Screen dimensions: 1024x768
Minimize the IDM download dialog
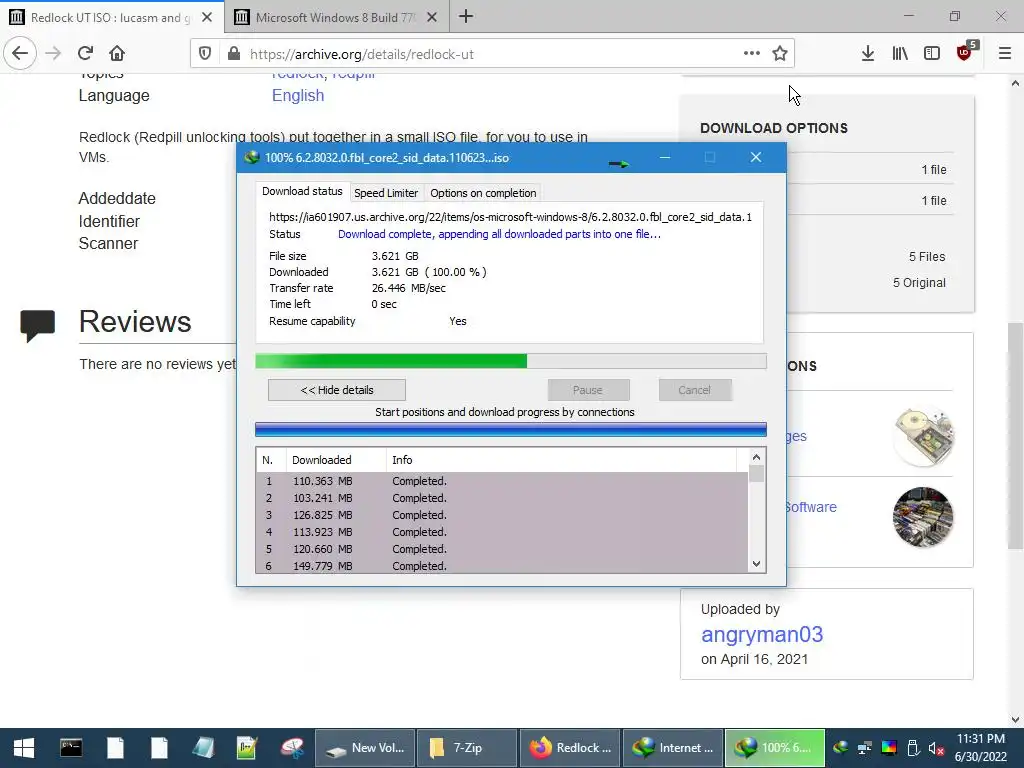[665, 157]
